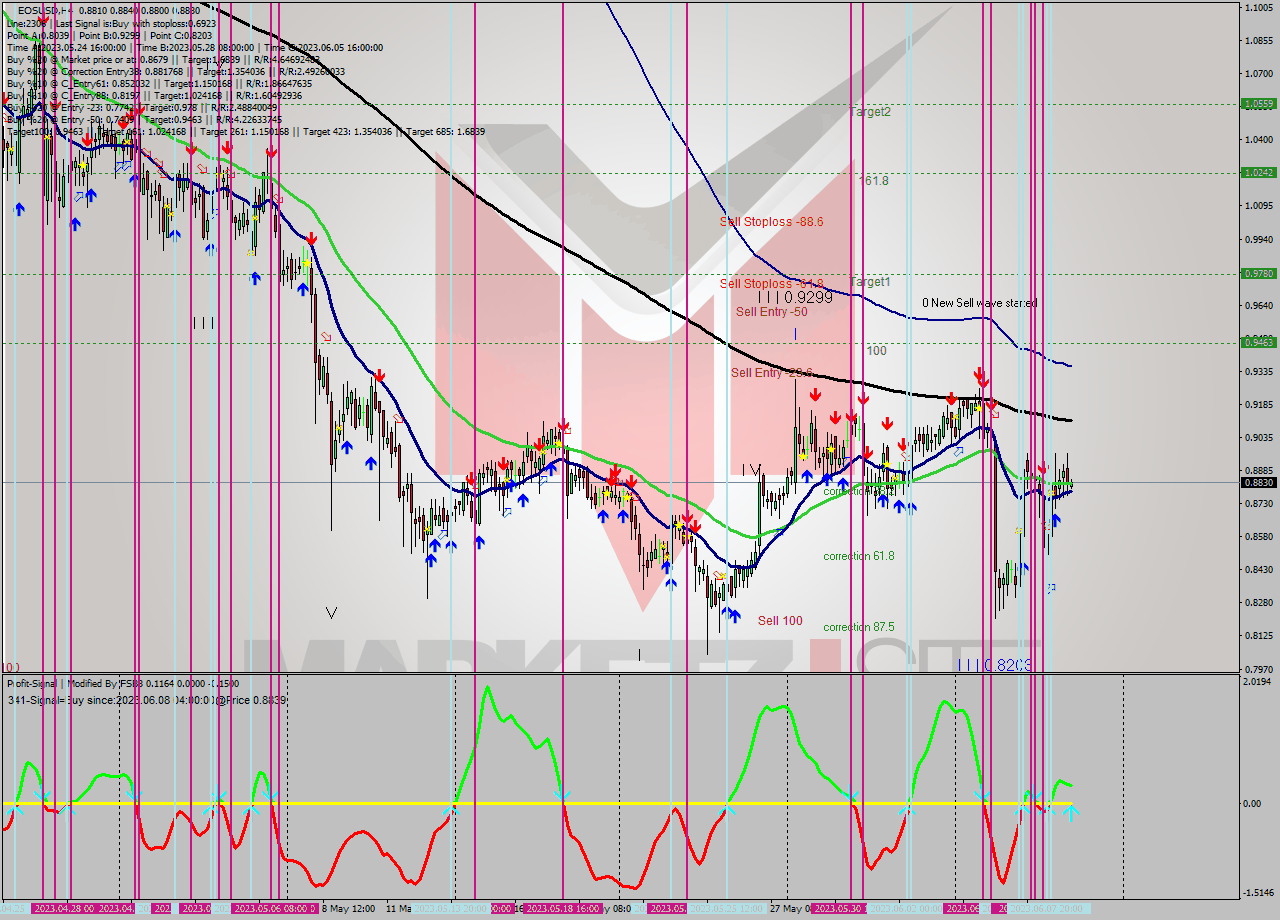This screenshot has height=920, width=1280.
Task: Click the '0.8203' Point C price label
Action: pos(1007,665)
